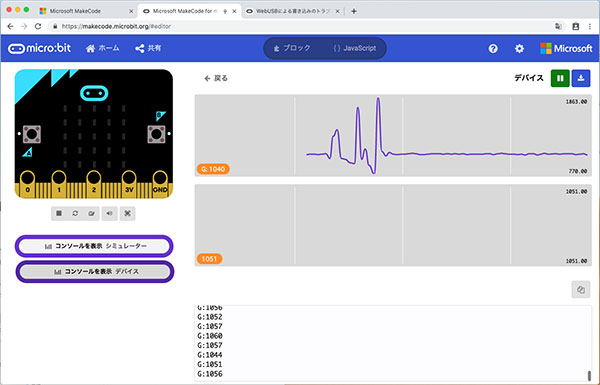This screenshot has width=600, height=385.
Task: Open the settings gear menu
Action: pyautogui.click(x=519, y=49)
